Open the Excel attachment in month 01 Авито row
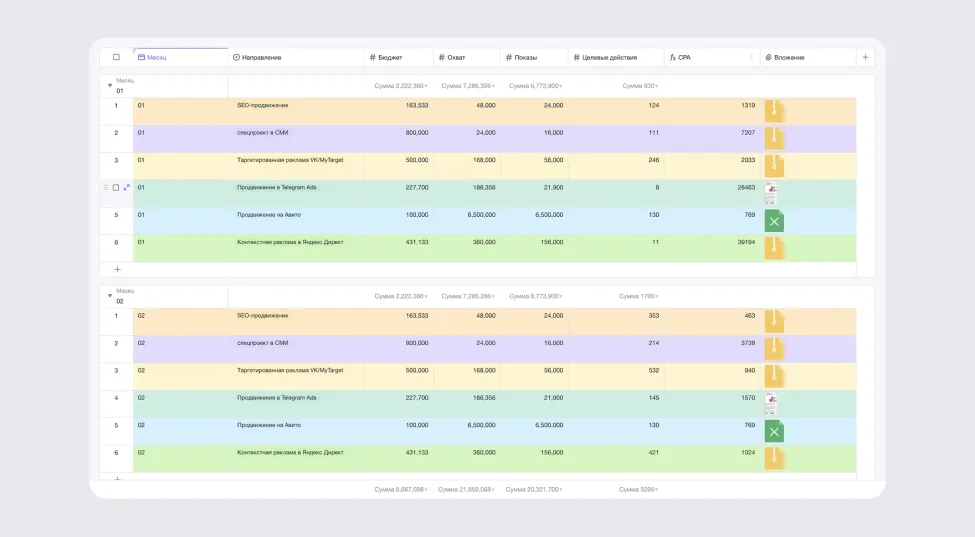The image size is (975, 537). (774, 221)
